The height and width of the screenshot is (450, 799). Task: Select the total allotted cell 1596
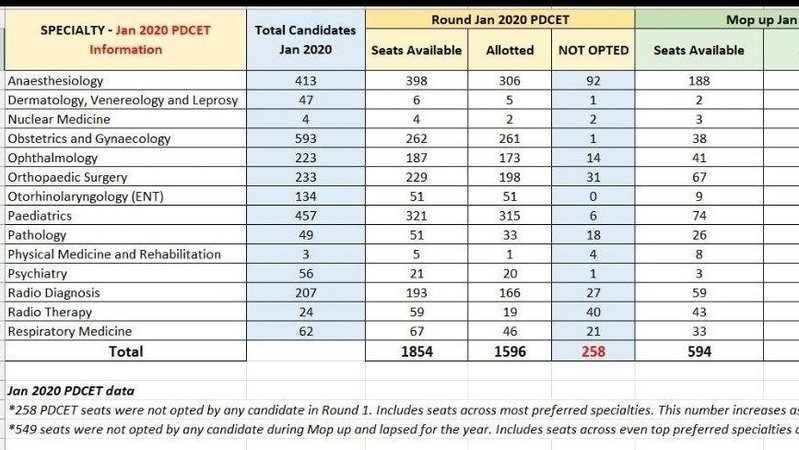[510, 351]
